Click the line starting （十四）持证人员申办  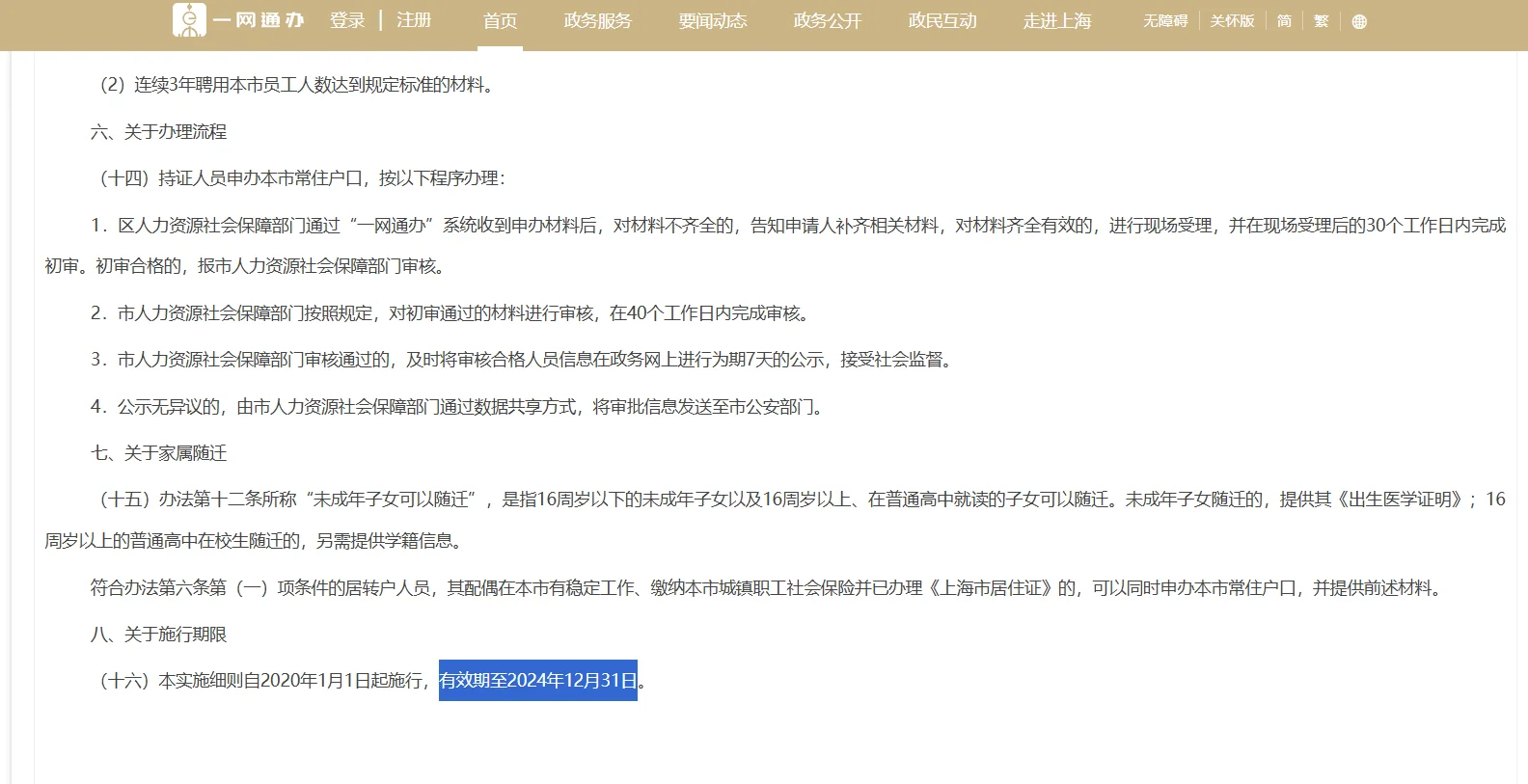(x=299, y=178)
